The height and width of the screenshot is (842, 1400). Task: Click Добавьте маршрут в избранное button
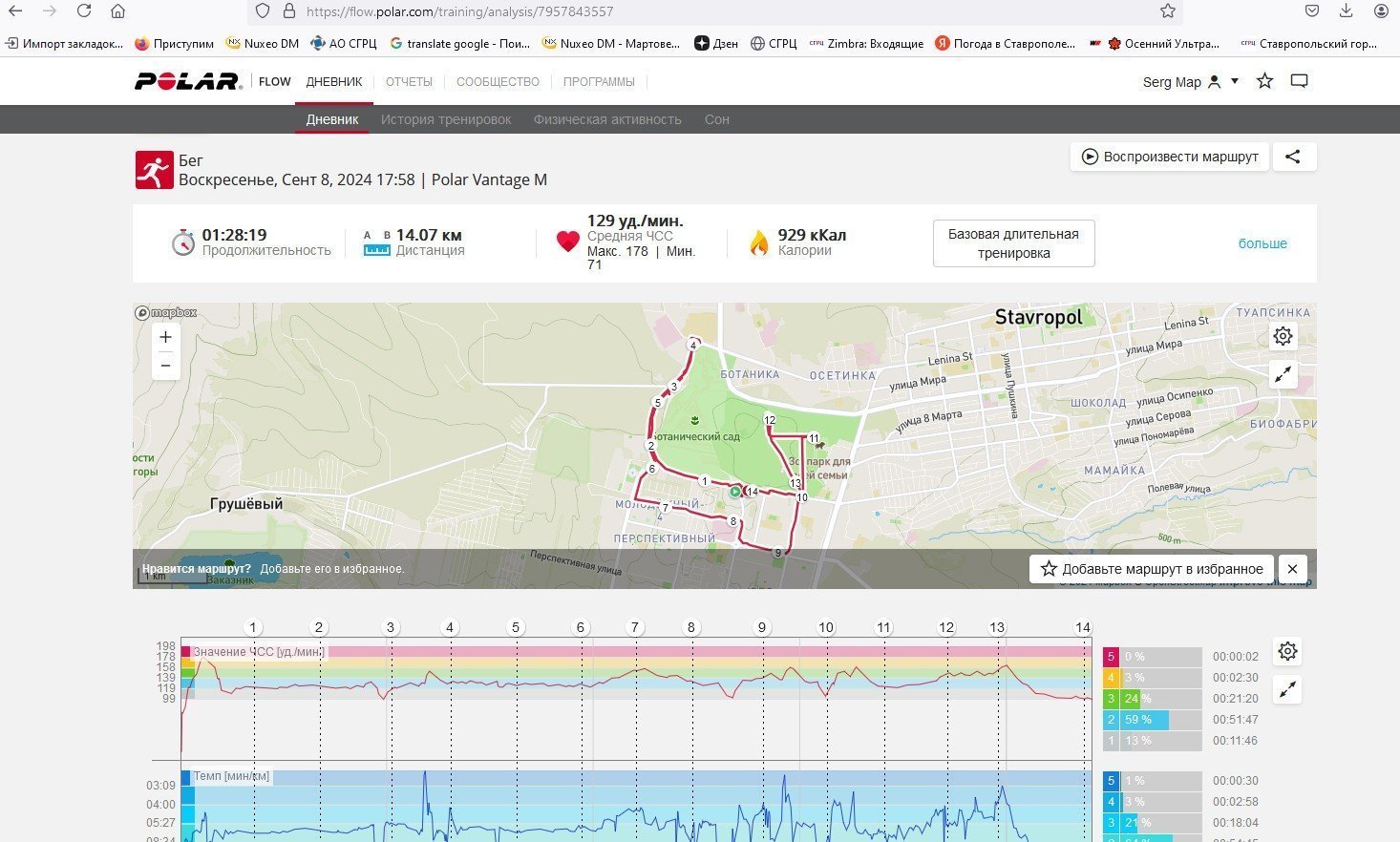[1152, 569]
